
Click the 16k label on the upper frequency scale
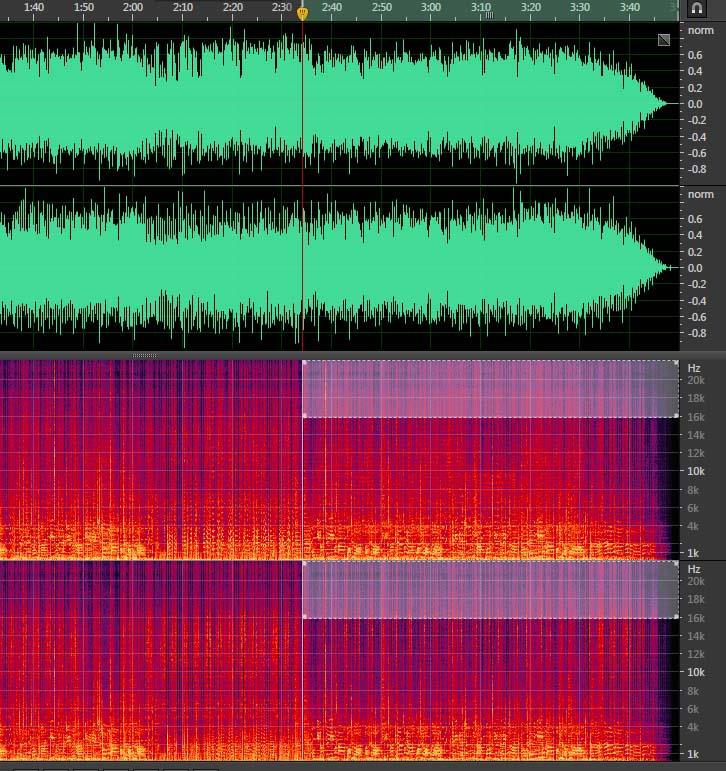pyautogui.click(x=696, y=417)
